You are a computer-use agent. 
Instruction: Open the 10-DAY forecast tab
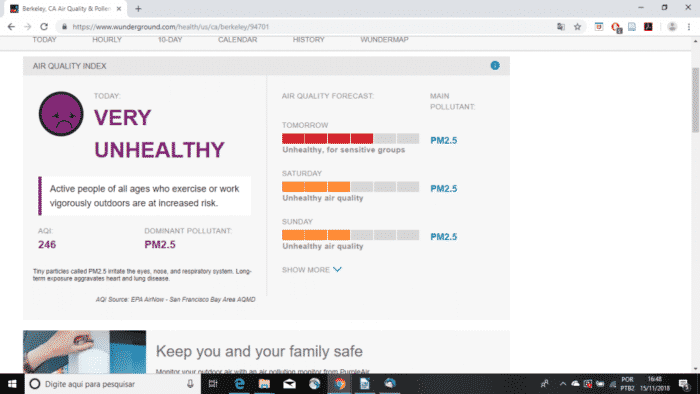(x=170, y=40)
